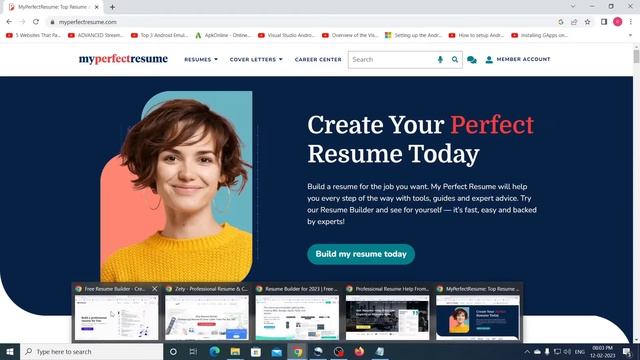Screen dimensions: 640x360
Task: Show more bookmarks with the overflow arrow
Action: [x=630, y=36]
